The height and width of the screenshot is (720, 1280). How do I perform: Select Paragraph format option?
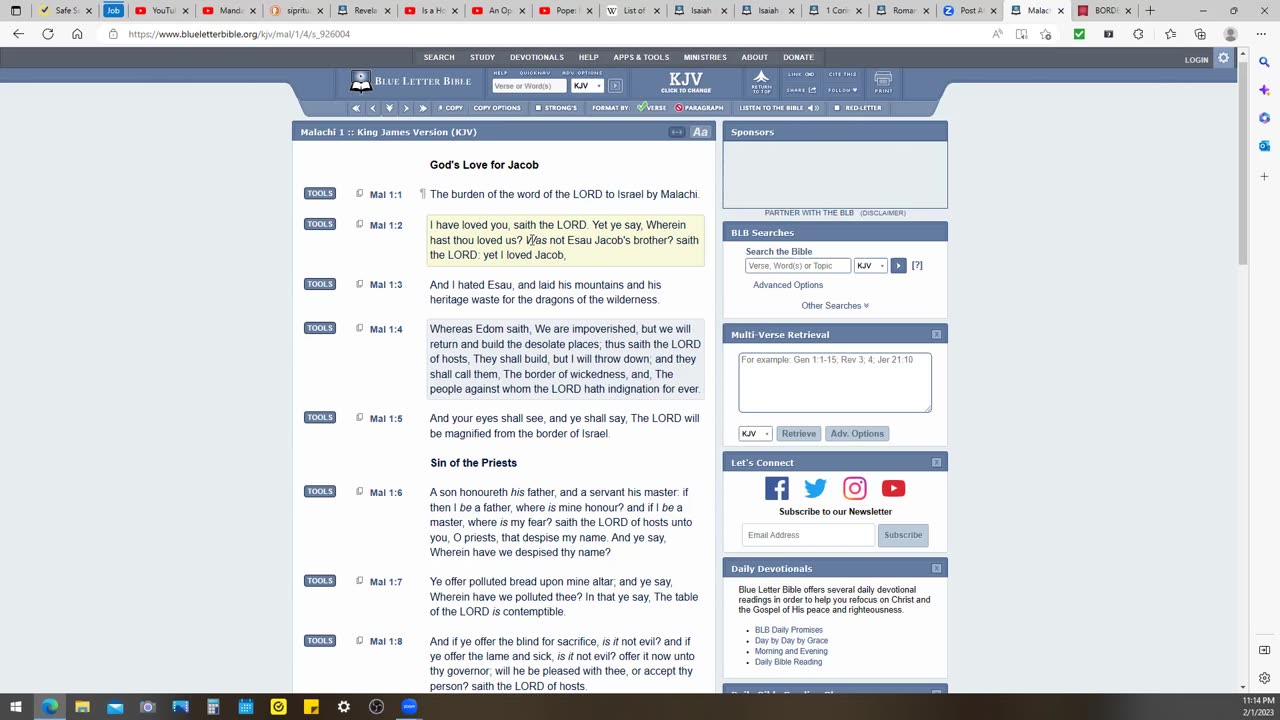698,108
